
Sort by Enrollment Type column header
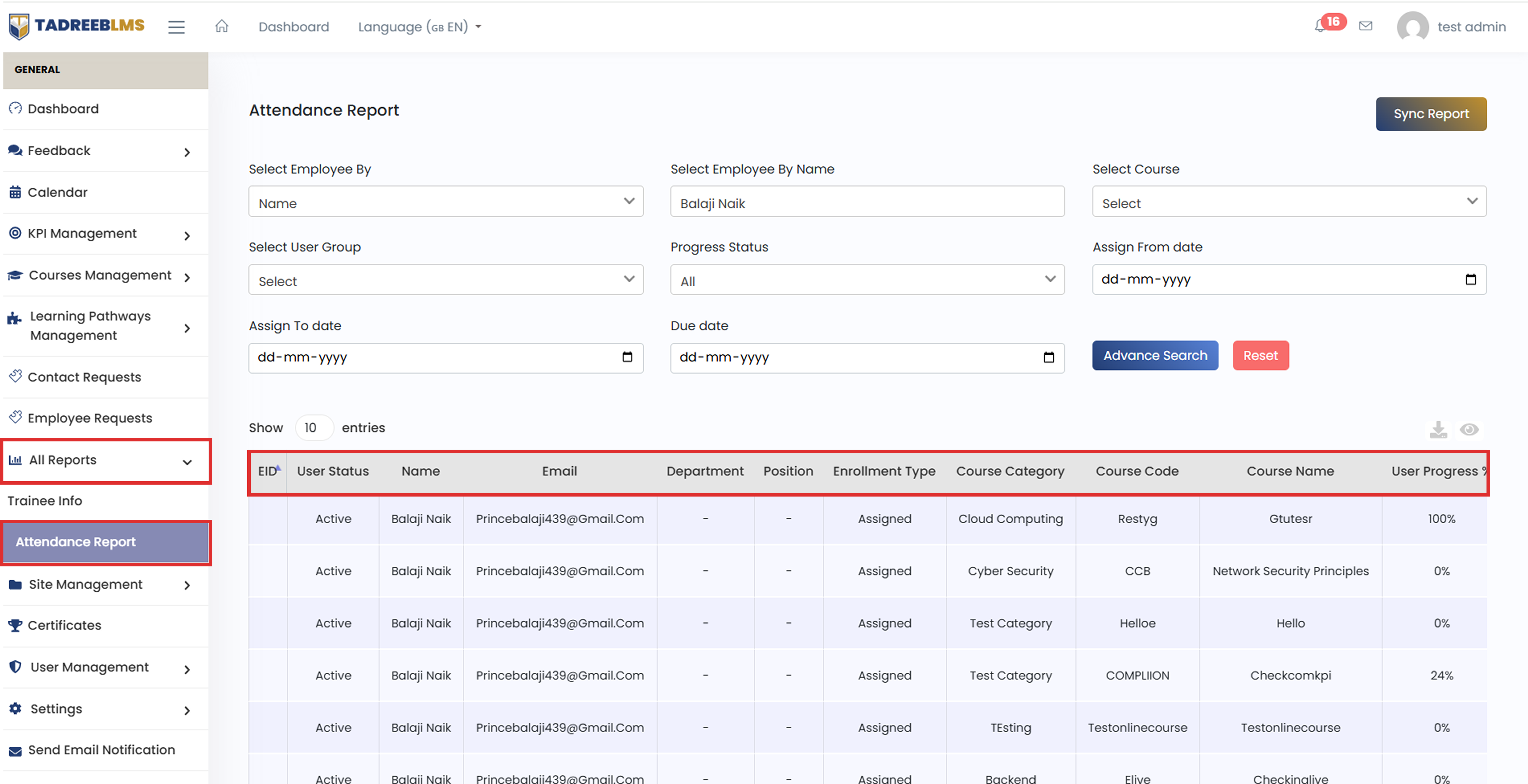(x=884, y=472)
